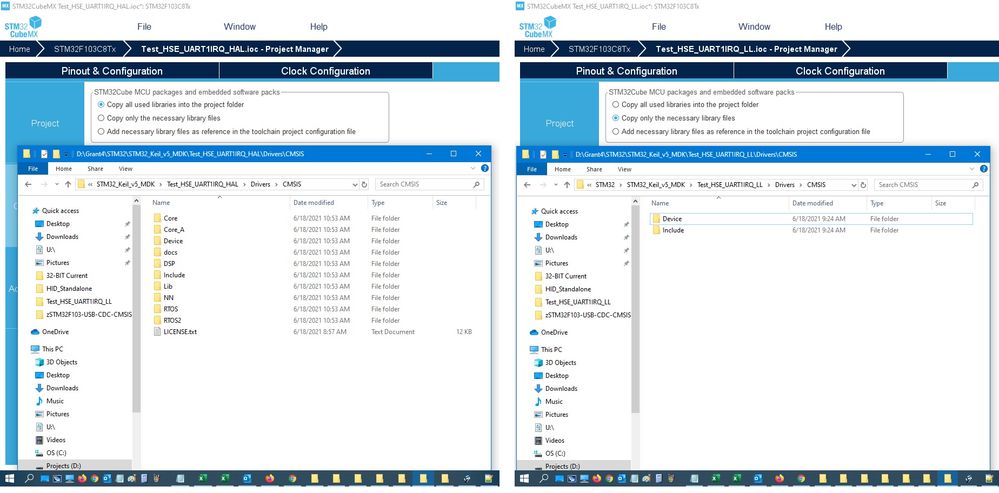Expand address bar history dropdown in HAL Explorer

pos(355,184)
